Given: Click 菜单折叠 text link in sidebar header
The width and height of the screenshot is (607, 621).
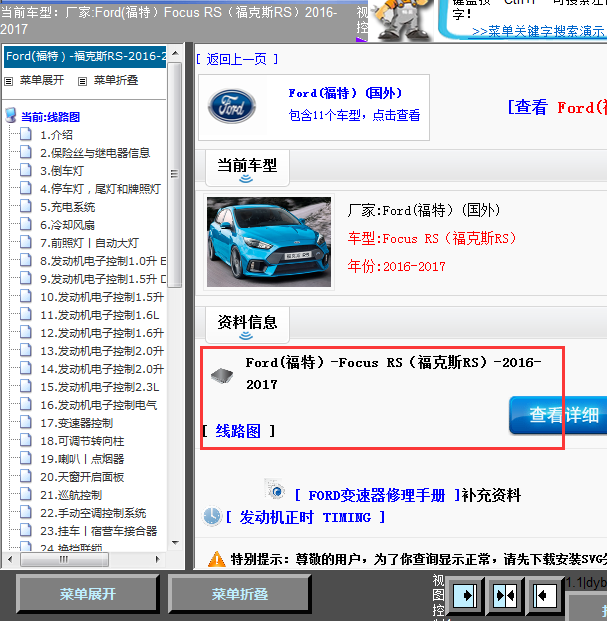Looking at the screenshot, I should (116, 80).
